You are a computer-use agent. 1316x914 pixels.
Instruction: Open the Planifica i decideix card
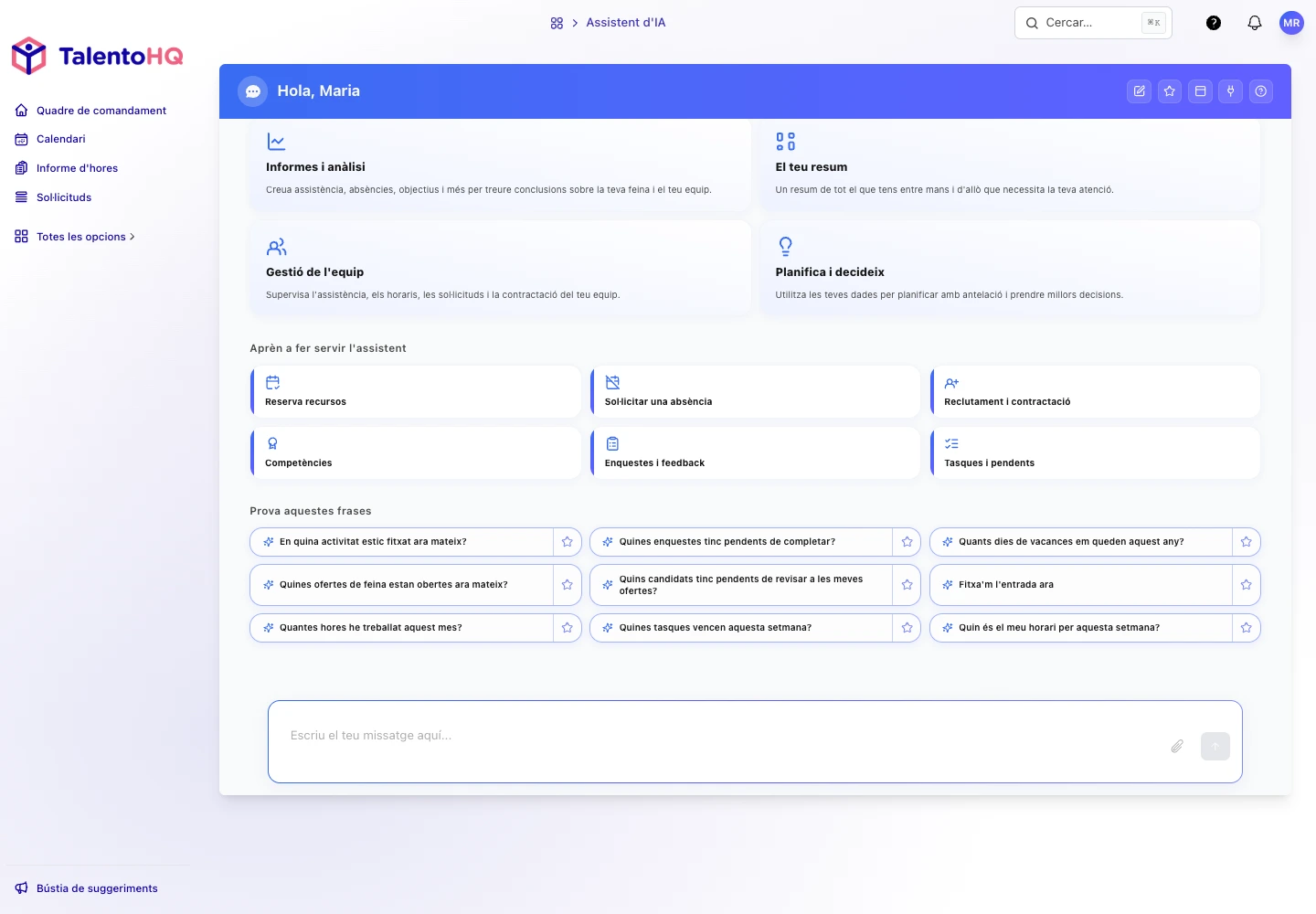tap(1010, 269)
